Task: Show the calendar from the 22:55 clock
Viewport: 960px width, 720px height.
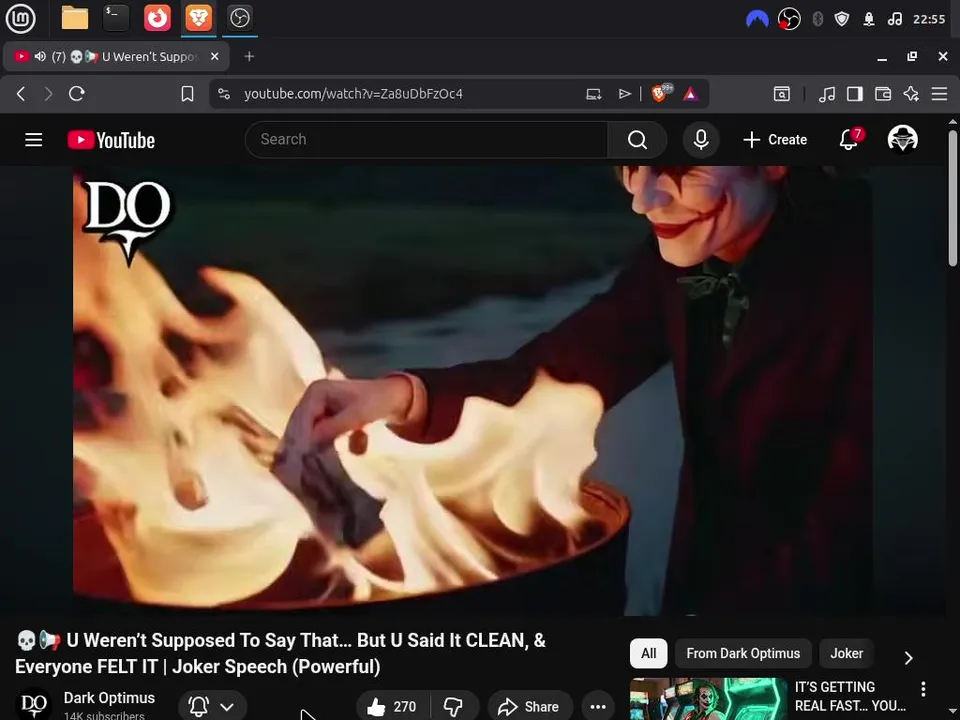Action: [929, 19]
